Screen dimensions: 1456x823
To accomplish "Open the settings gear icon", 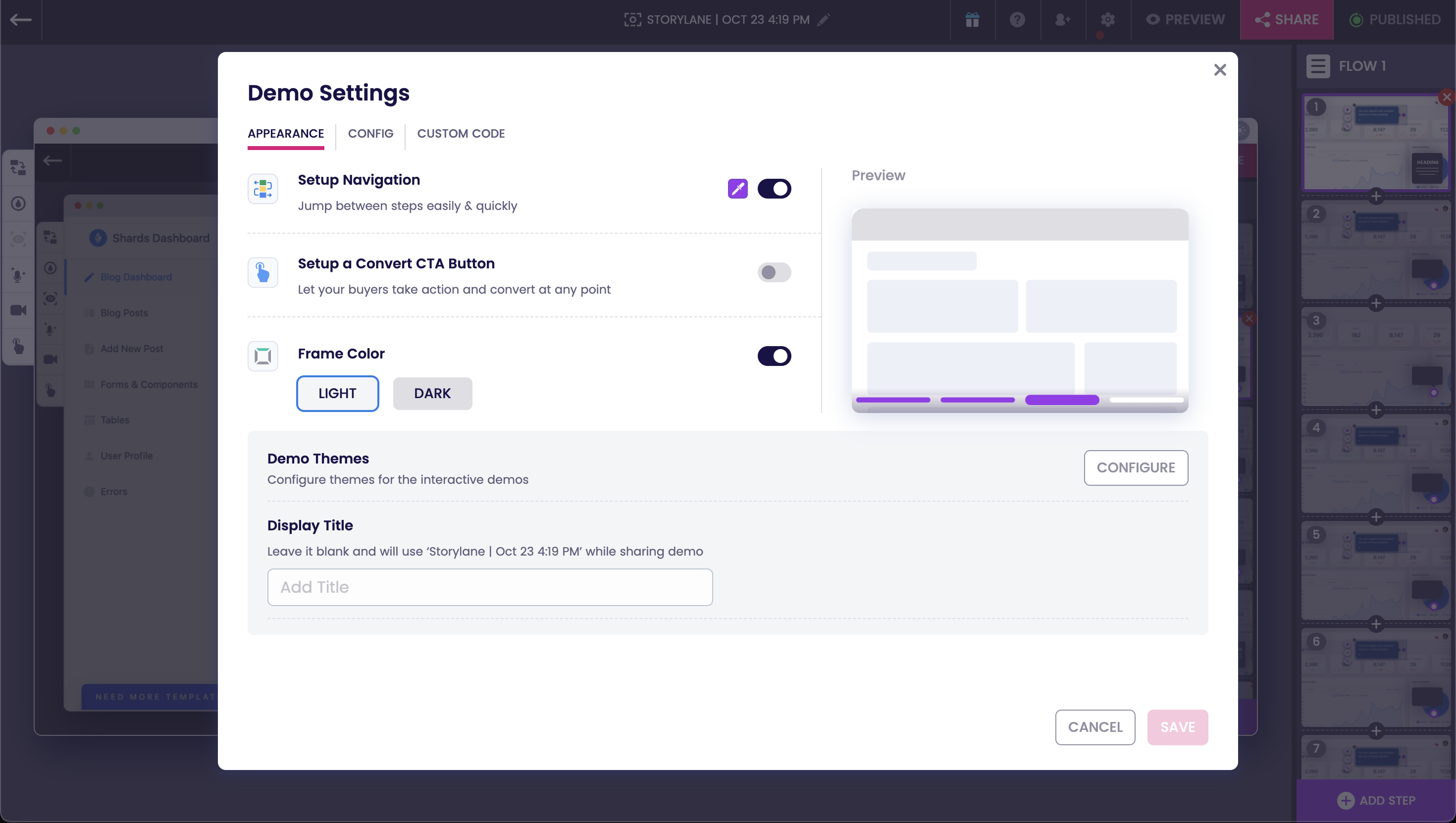I will pos(1108,20).
